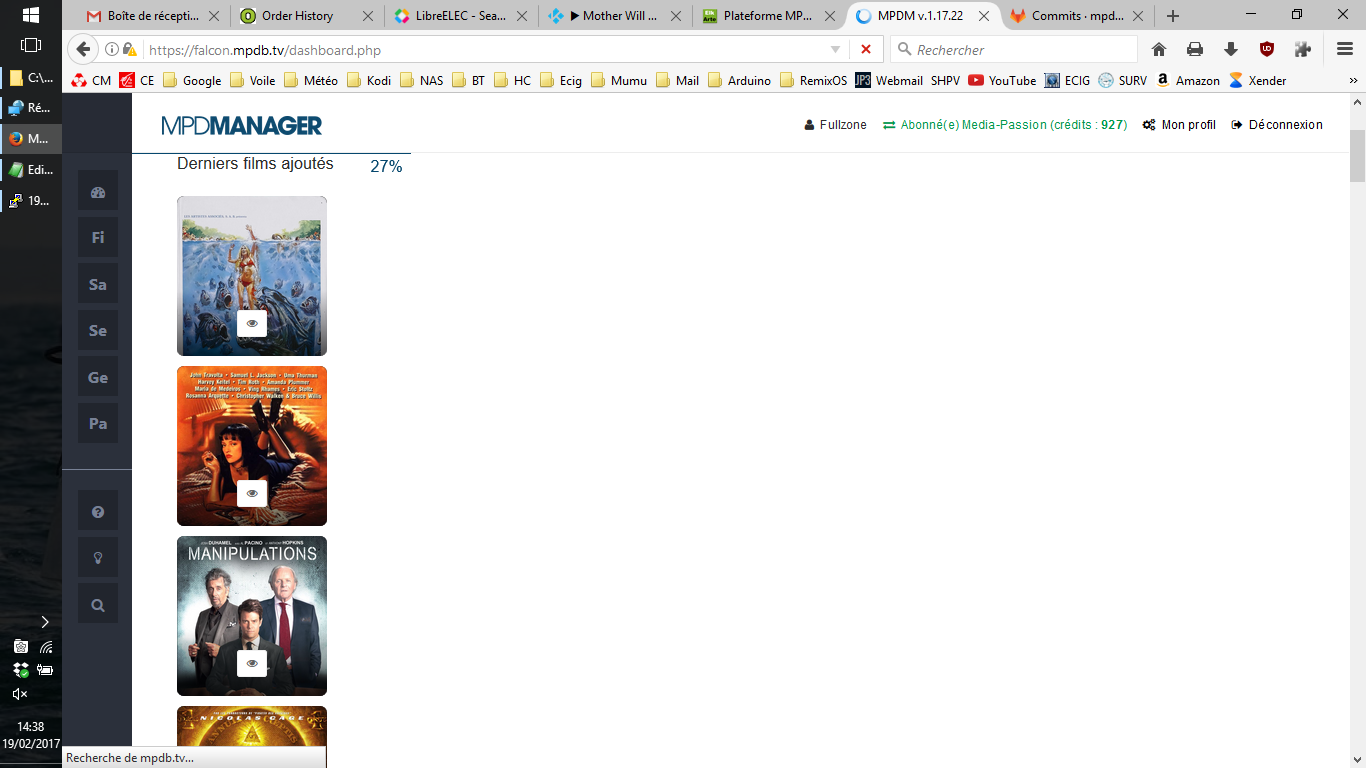
Task: Stop page loading with the red X
Action: click(866, 50)
